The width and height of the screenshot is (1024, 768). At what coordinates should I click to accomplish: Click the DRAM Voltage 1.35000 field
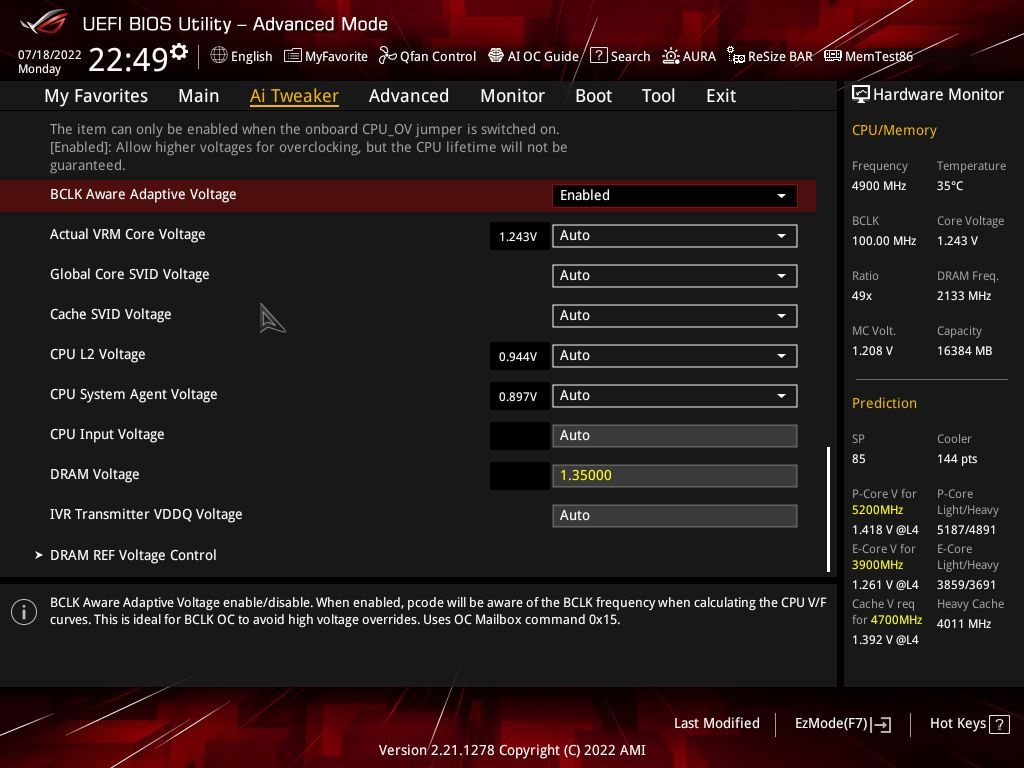point(674,475)
